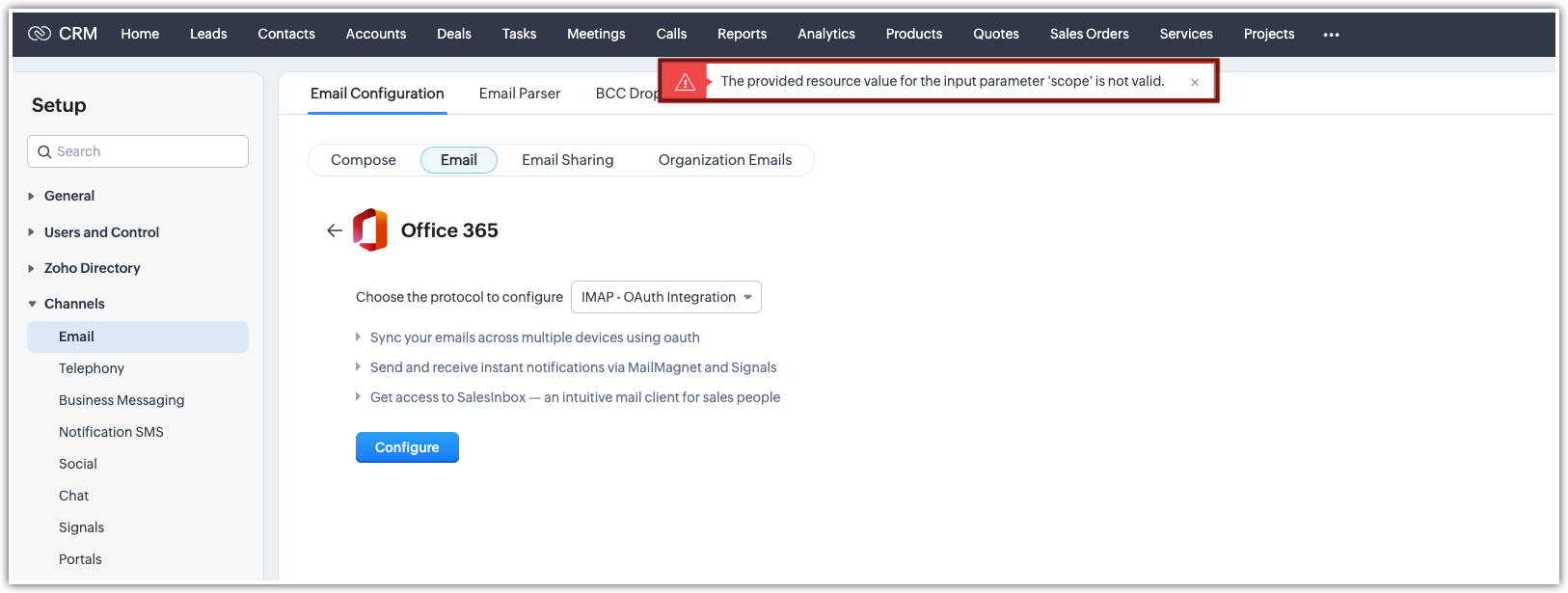Switch to the Deals module
This screenshot has height=593, width=1568.
(x=454, y=34)
